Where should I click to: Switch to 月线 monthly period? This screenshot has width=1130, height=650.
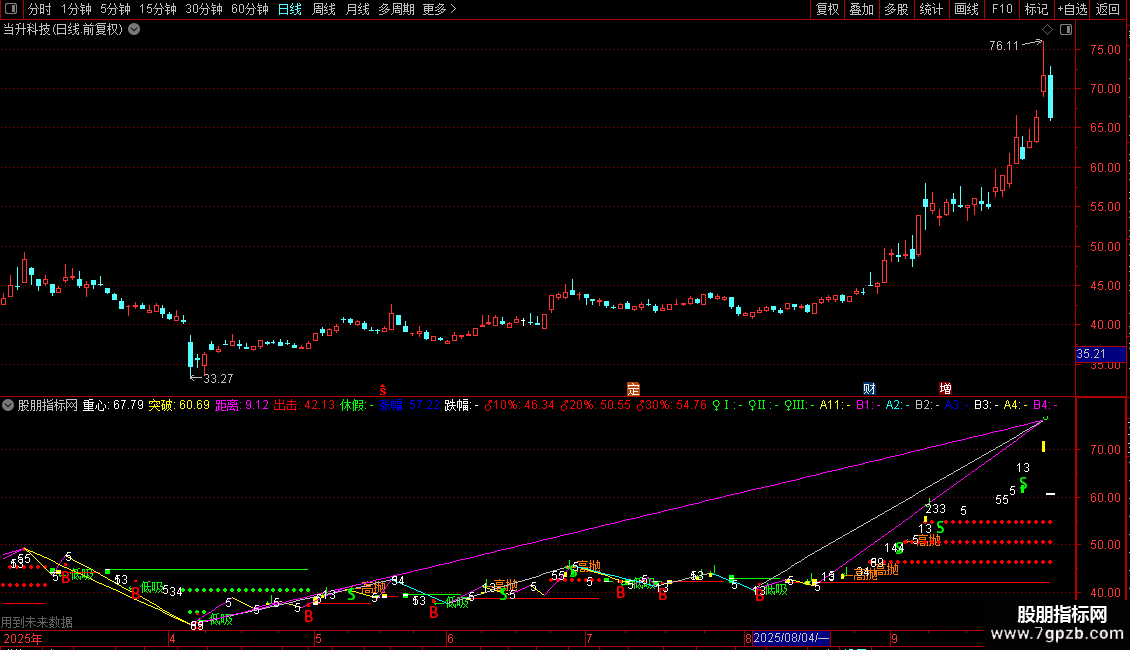point(357,9)
